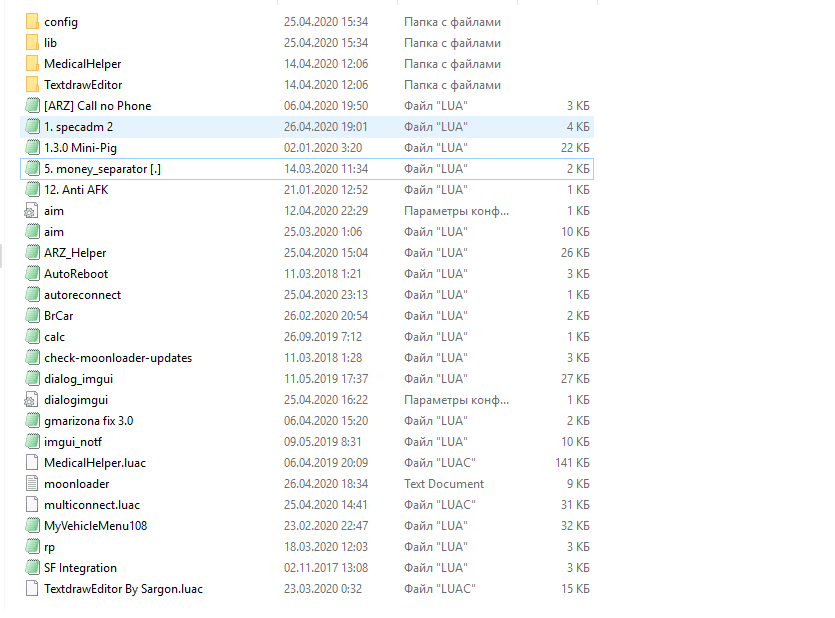This screenshot has width=835, height=618.
Task: Click the [ARZ] Call no Phone file
Action: click(x=97, y=106)
